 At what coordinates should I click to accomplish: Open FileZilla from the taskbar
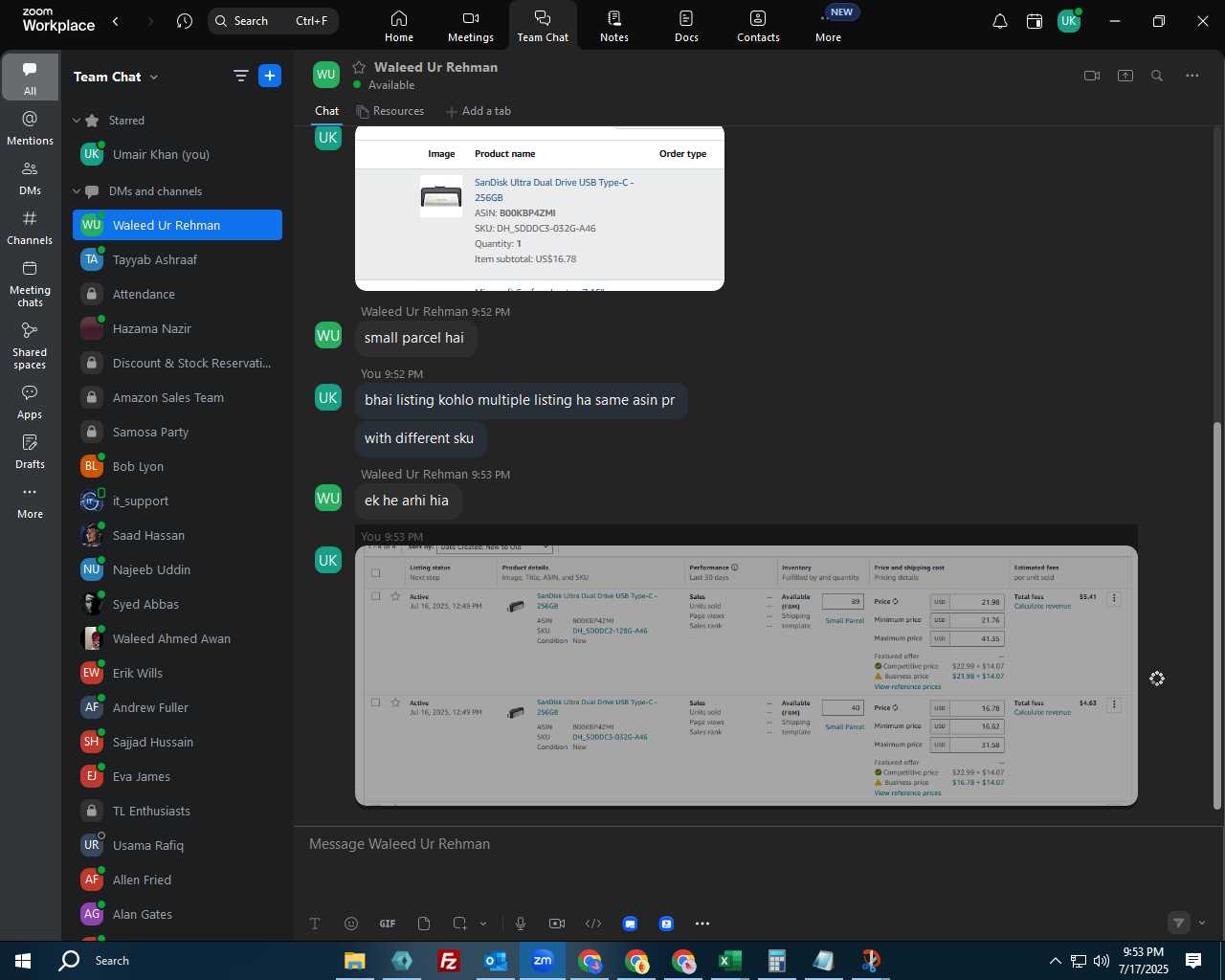point(448,961)
